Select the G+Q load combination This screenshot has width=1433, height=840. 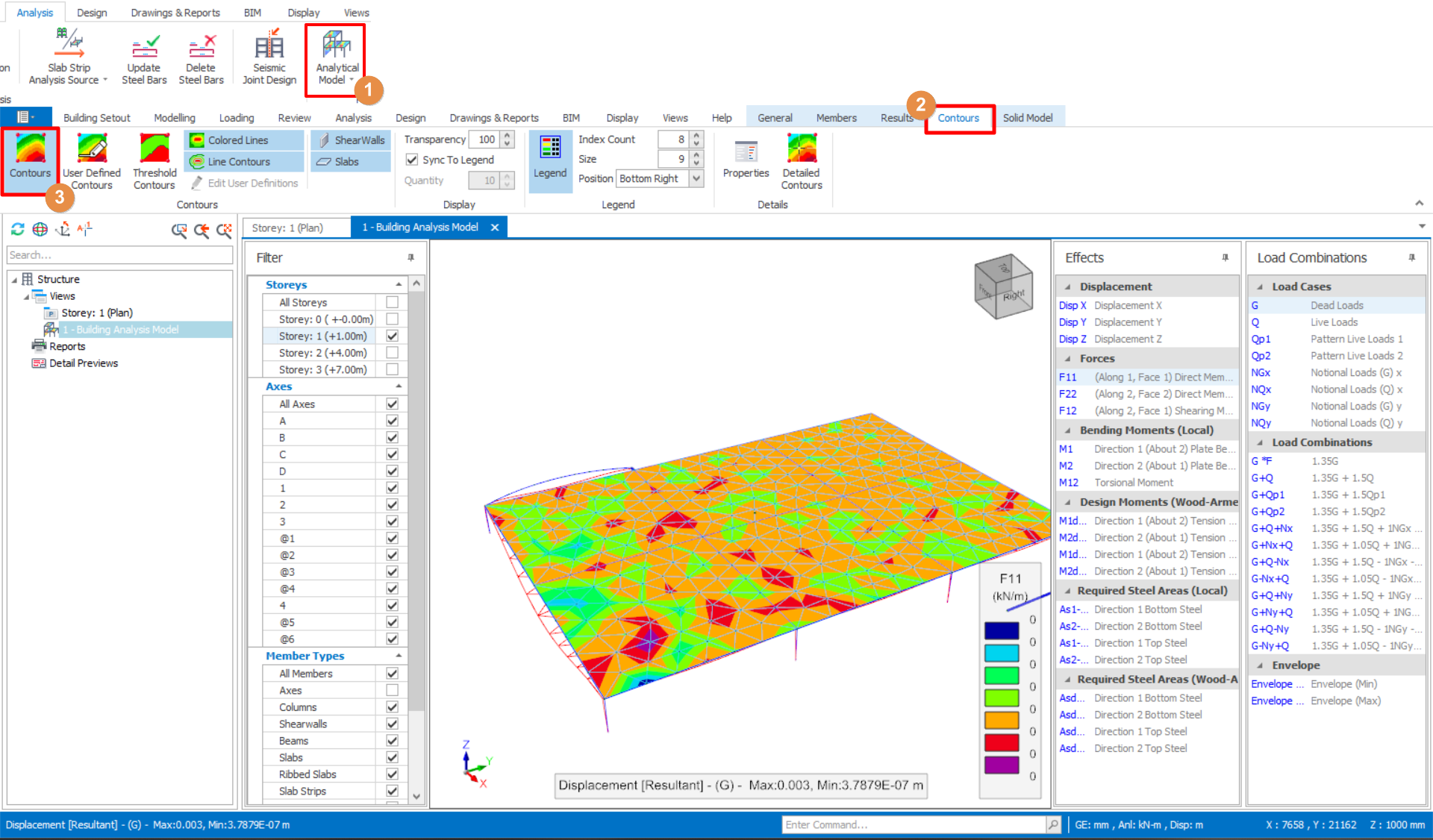pos(1262,478)
